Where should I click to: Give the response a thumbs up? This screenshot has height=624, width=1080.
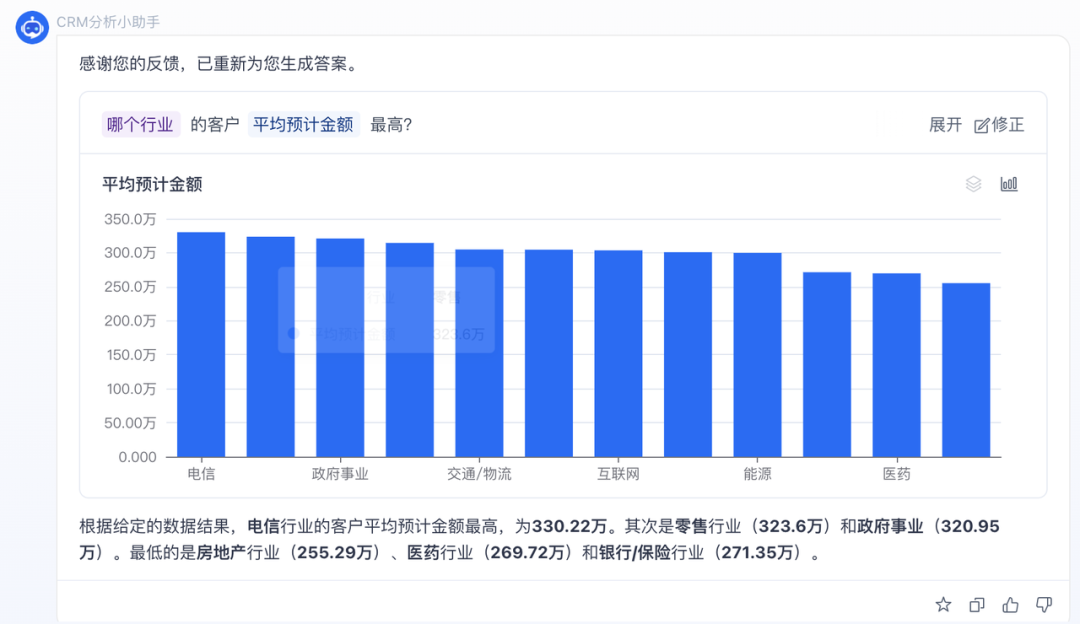(1011, 604)
